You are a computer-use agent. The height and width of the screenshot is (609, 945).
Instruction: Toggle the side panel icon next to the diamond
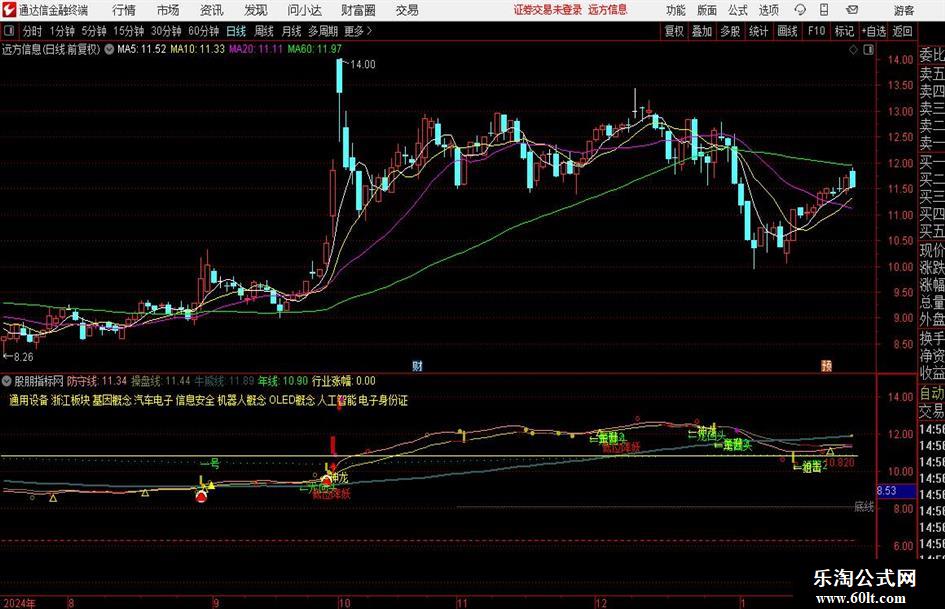pos(868,50)
